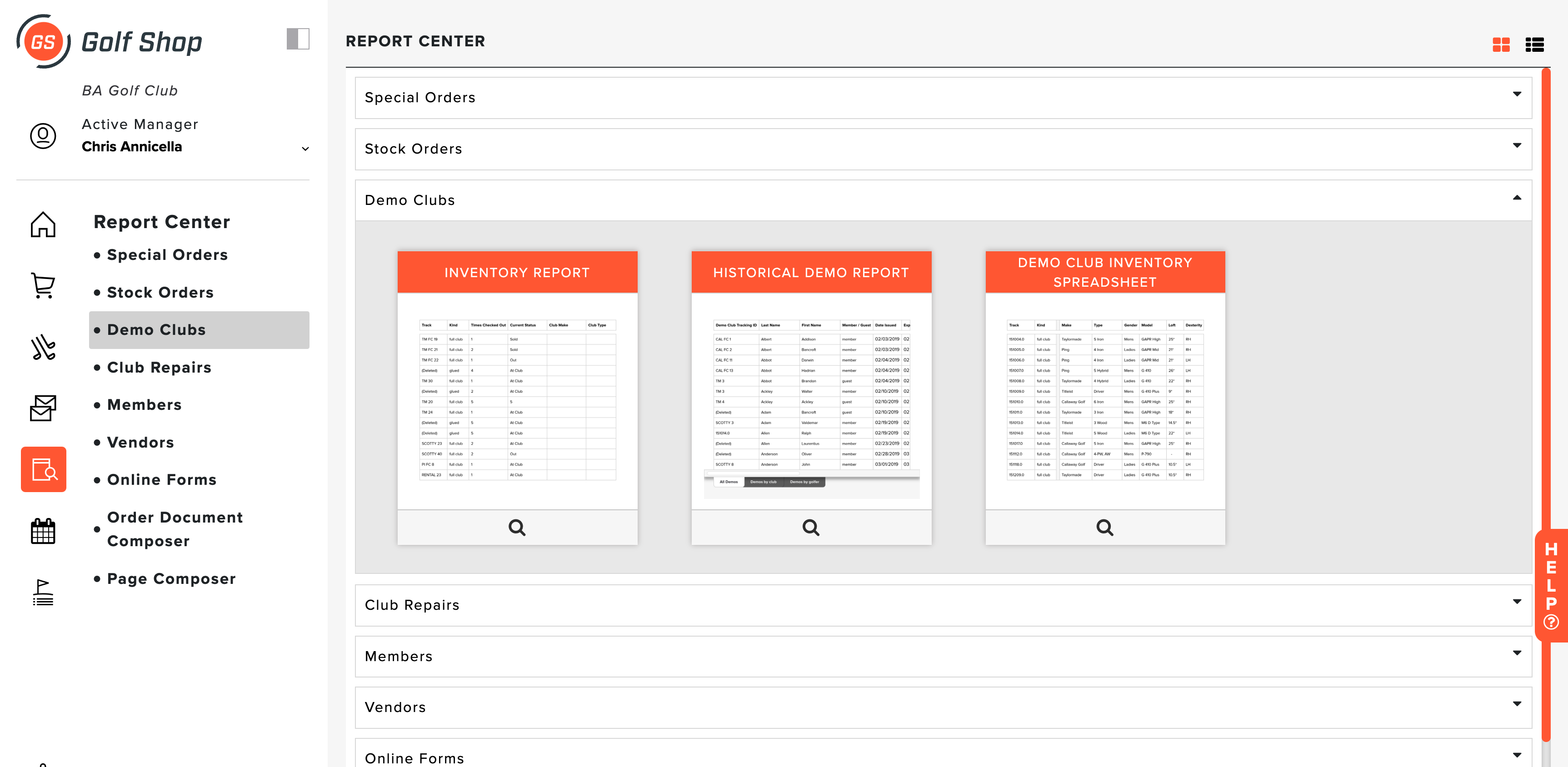Open the calendar icon in sidebar
Screen dimensions: 1568x767
click(x=43, y=531)
